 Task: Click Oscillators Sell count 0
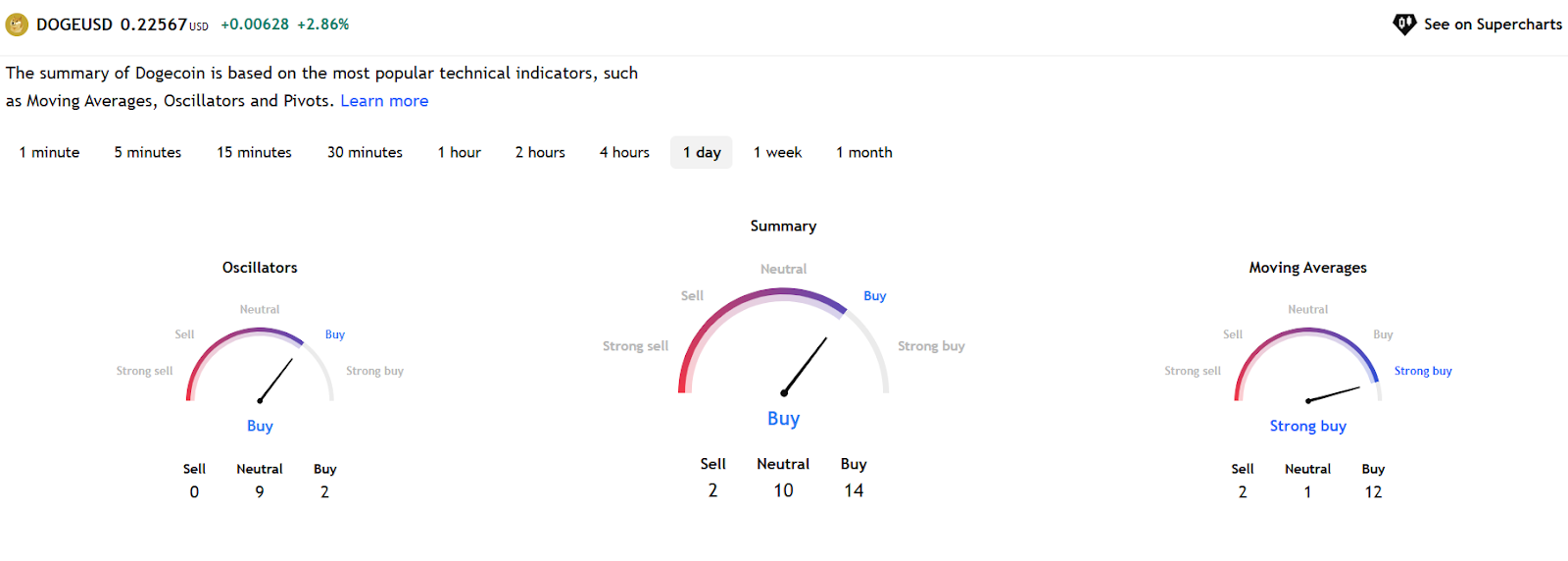[194, 492]
